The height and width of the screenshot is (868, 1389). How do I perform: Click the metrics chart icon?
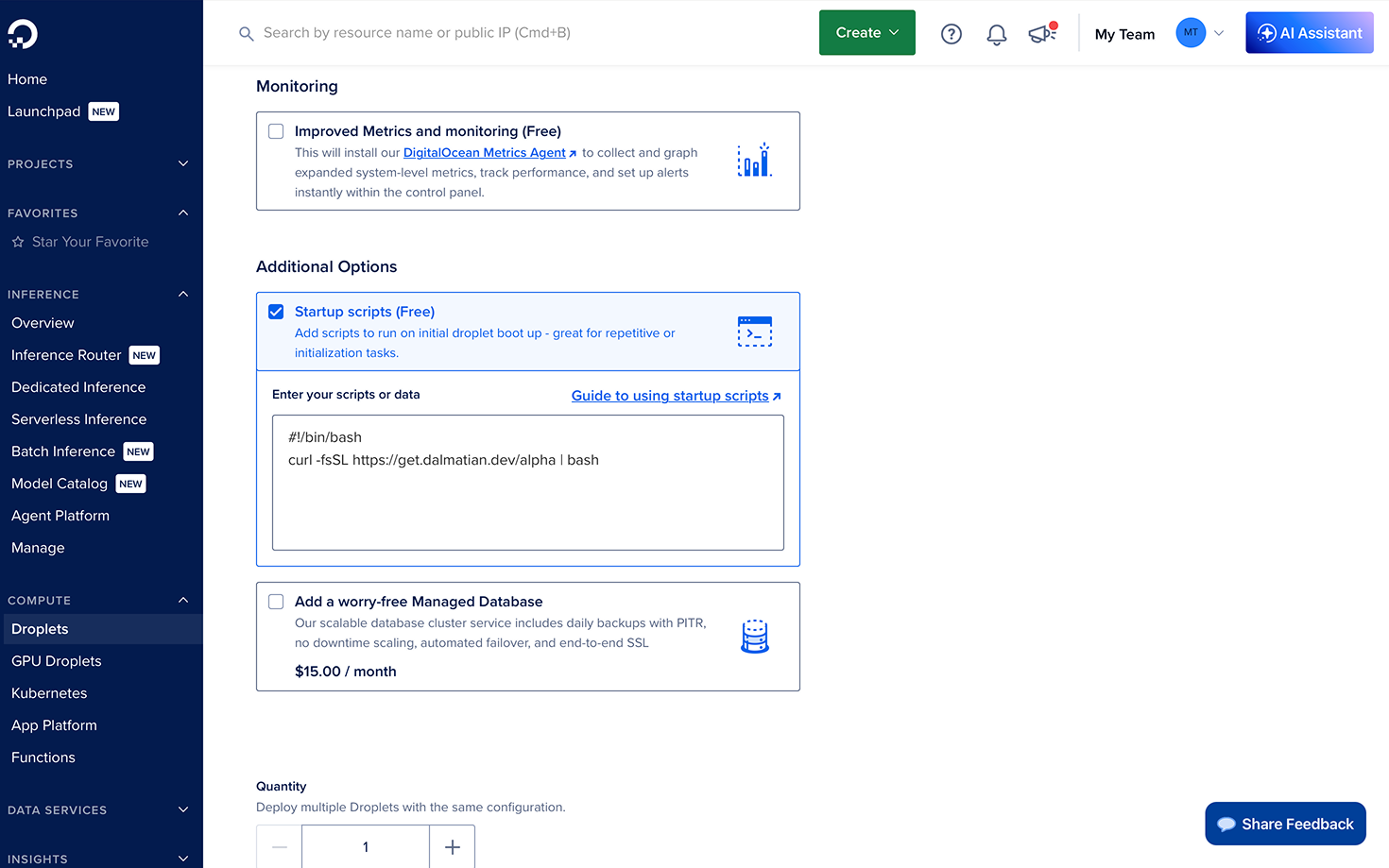pyautogui.click(x=754, y=161)
